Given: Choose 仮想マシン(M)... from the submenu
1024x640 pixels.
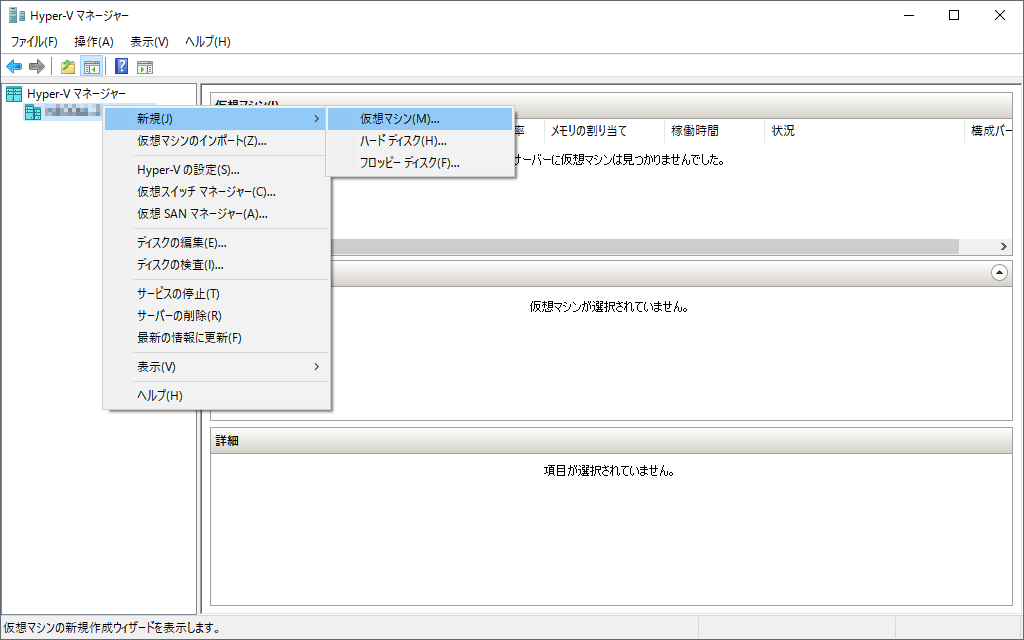Looking at the screenshot, I should point(420,119).
